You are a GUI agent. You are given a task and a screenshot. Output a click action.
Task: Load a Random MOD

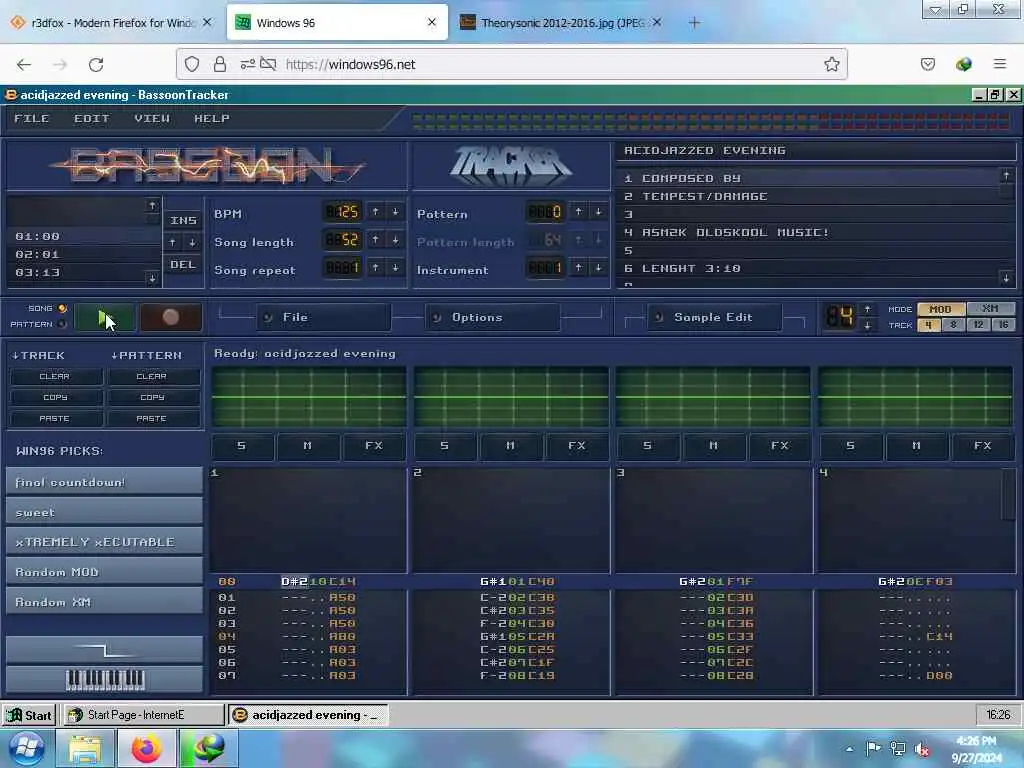pyautogui.click(x=104, y=572)
